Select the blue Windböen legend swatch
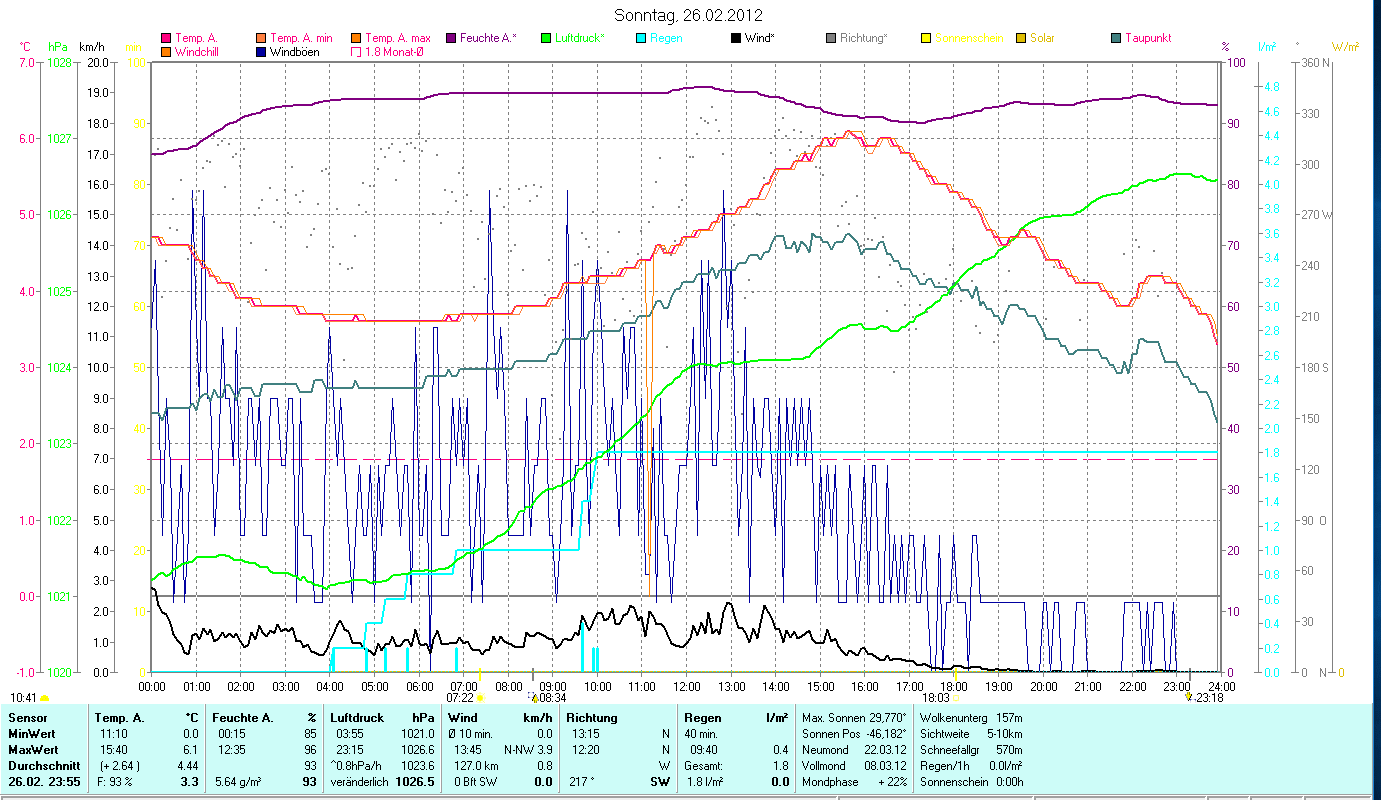The height and width of the screenshot is (800, 1381). 262,51
